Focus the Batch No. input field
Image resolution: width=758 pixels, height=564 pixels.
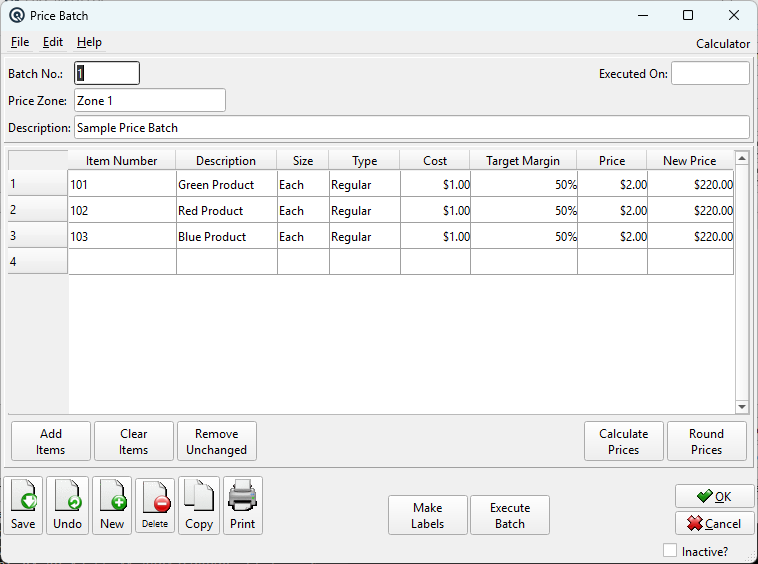click(107, 73)
